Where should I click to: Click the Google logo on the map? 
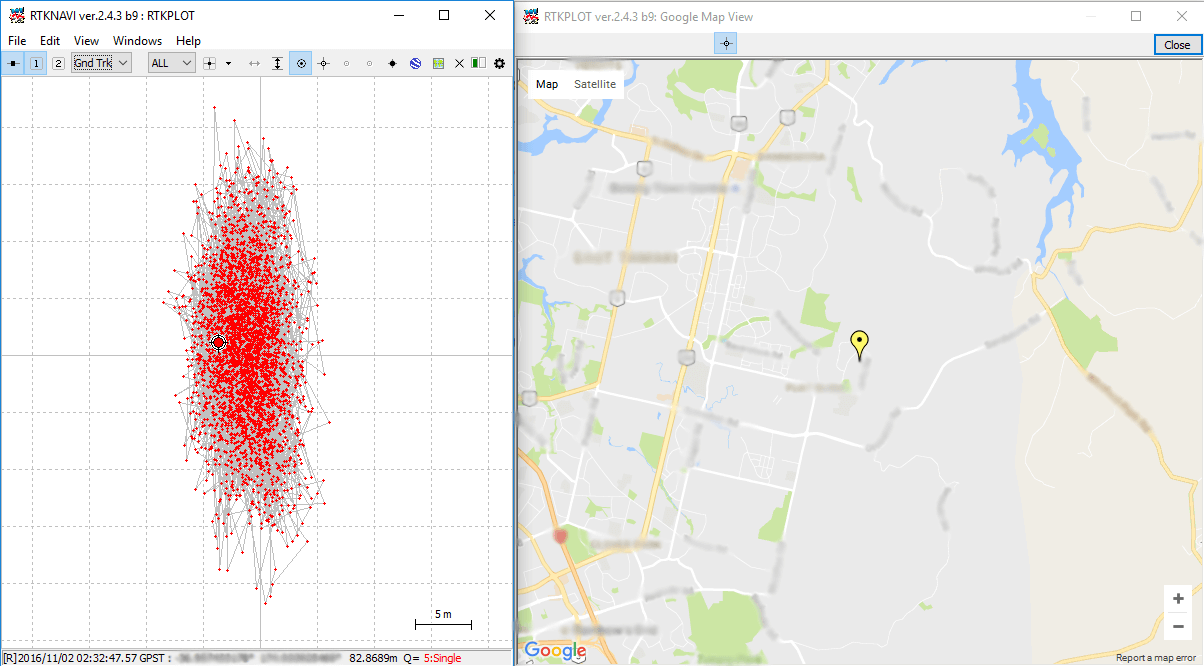[555, 651]
